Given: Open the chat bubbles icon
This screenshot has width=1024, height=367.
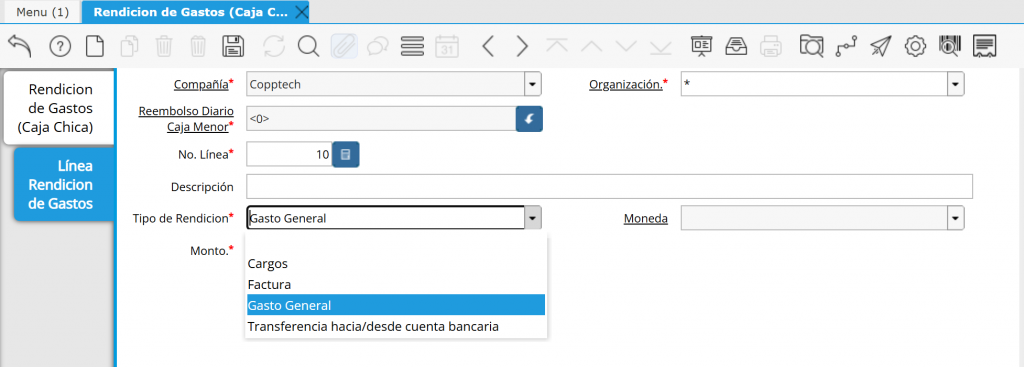Looking at the screenshot, I should pyautogui.click(x=377, y=46).
